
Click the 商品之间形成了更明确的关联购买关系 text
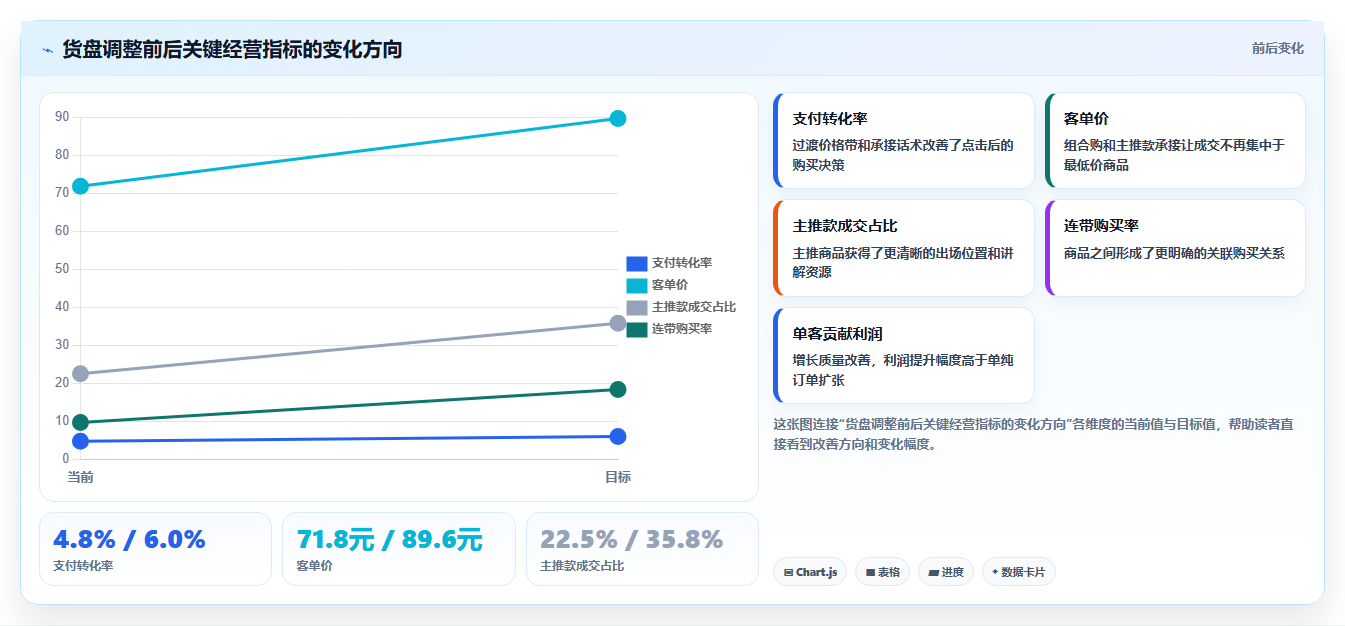coord(1174,253)
